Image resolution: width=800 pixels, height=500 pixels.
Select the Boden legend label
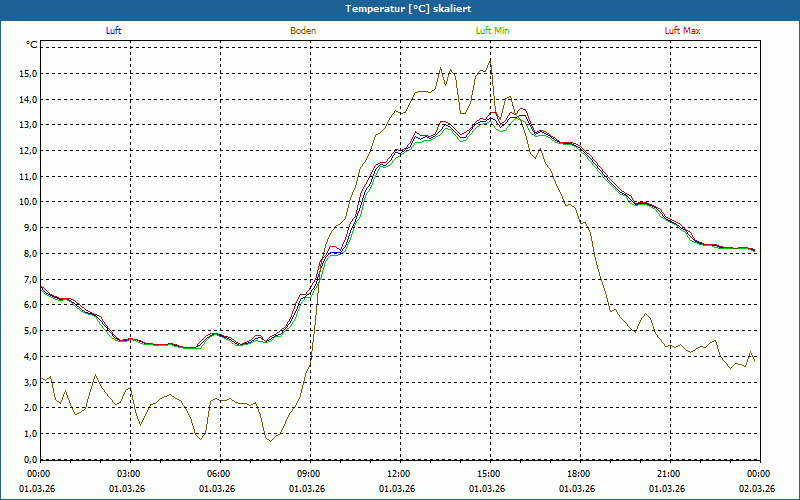(x=303, y=31)
